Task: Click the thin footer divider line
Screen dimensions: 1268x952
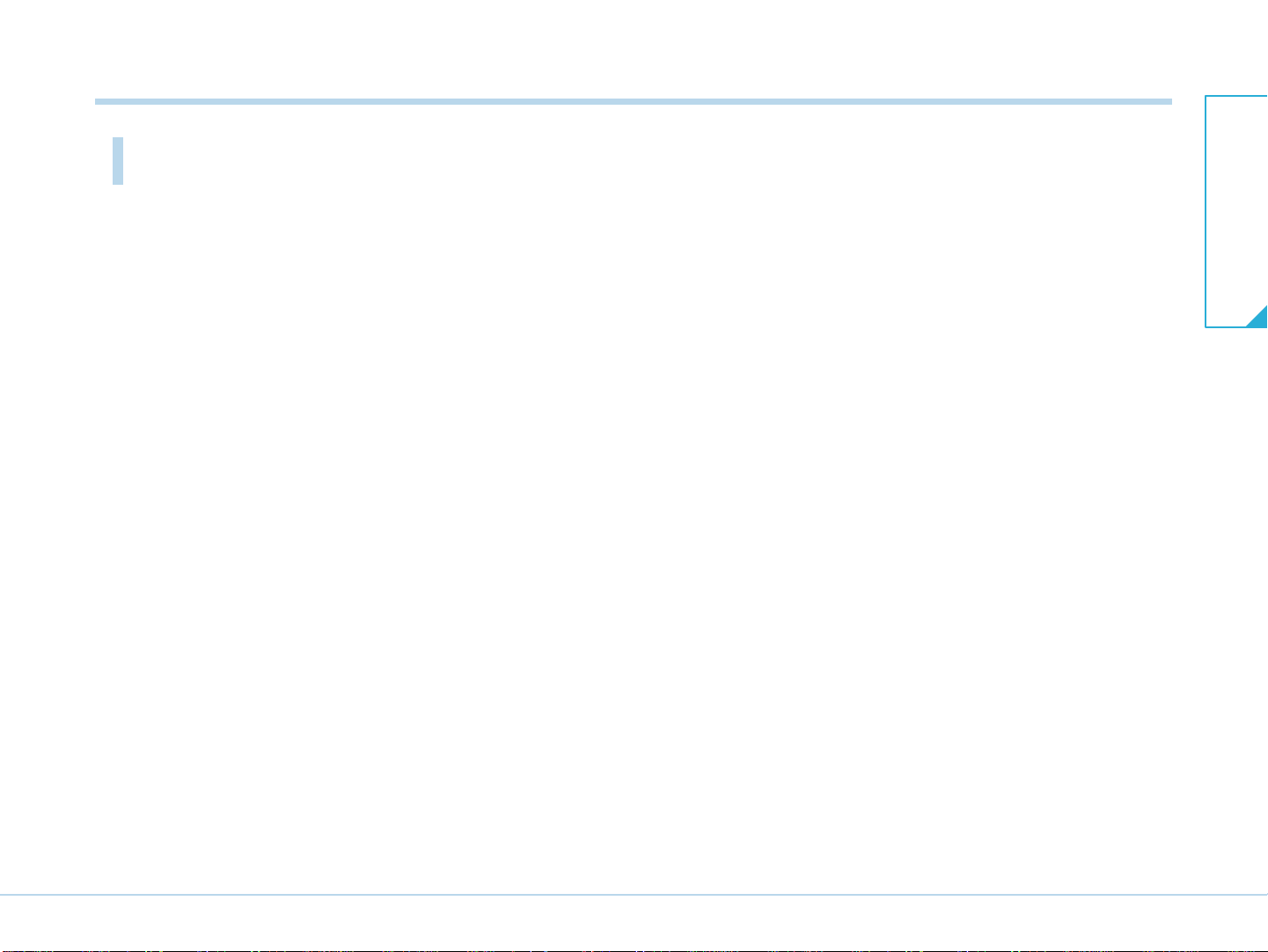Action: pos(634,895)
